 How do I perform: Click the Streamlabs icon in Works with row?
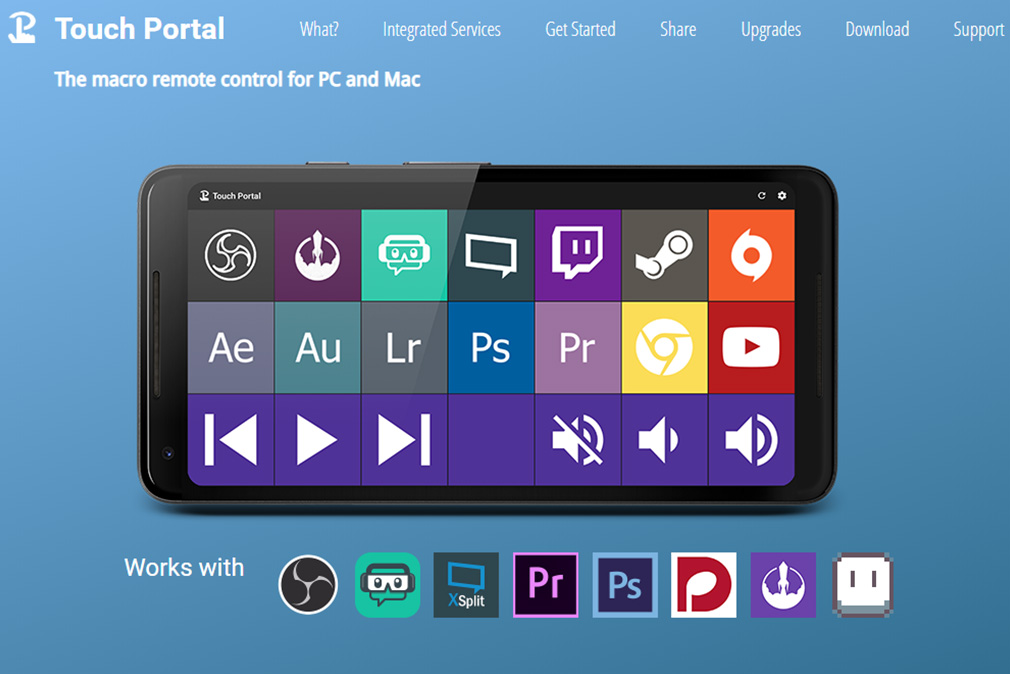point(388,585)
